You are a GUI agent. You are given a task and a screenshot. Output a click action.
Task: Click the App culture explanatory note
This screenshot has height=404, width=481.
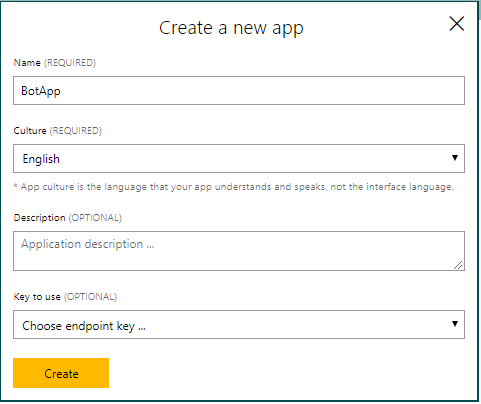point(234,187)
